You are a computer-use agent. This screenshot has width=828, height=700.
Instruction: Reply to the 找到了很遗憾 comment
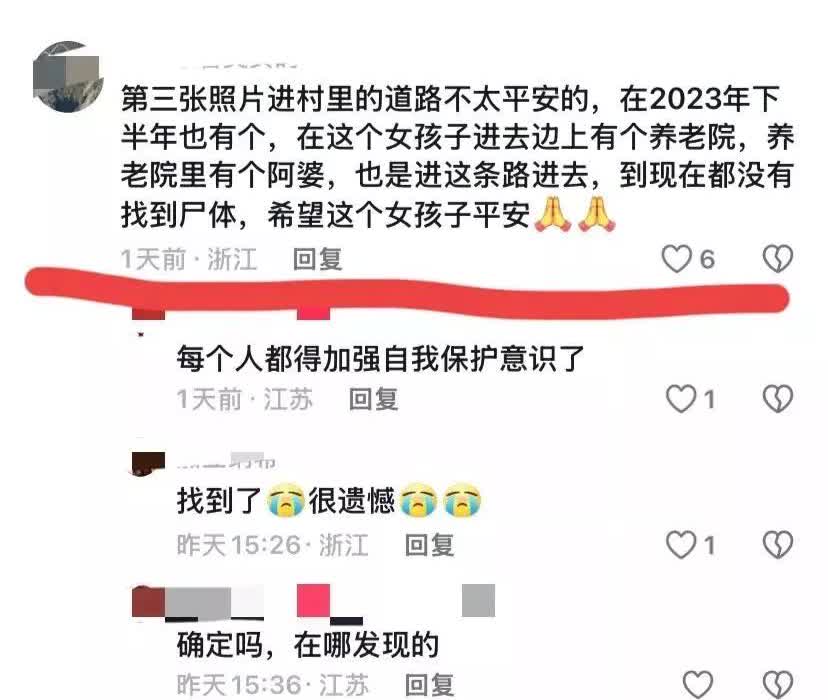[429, 545]
